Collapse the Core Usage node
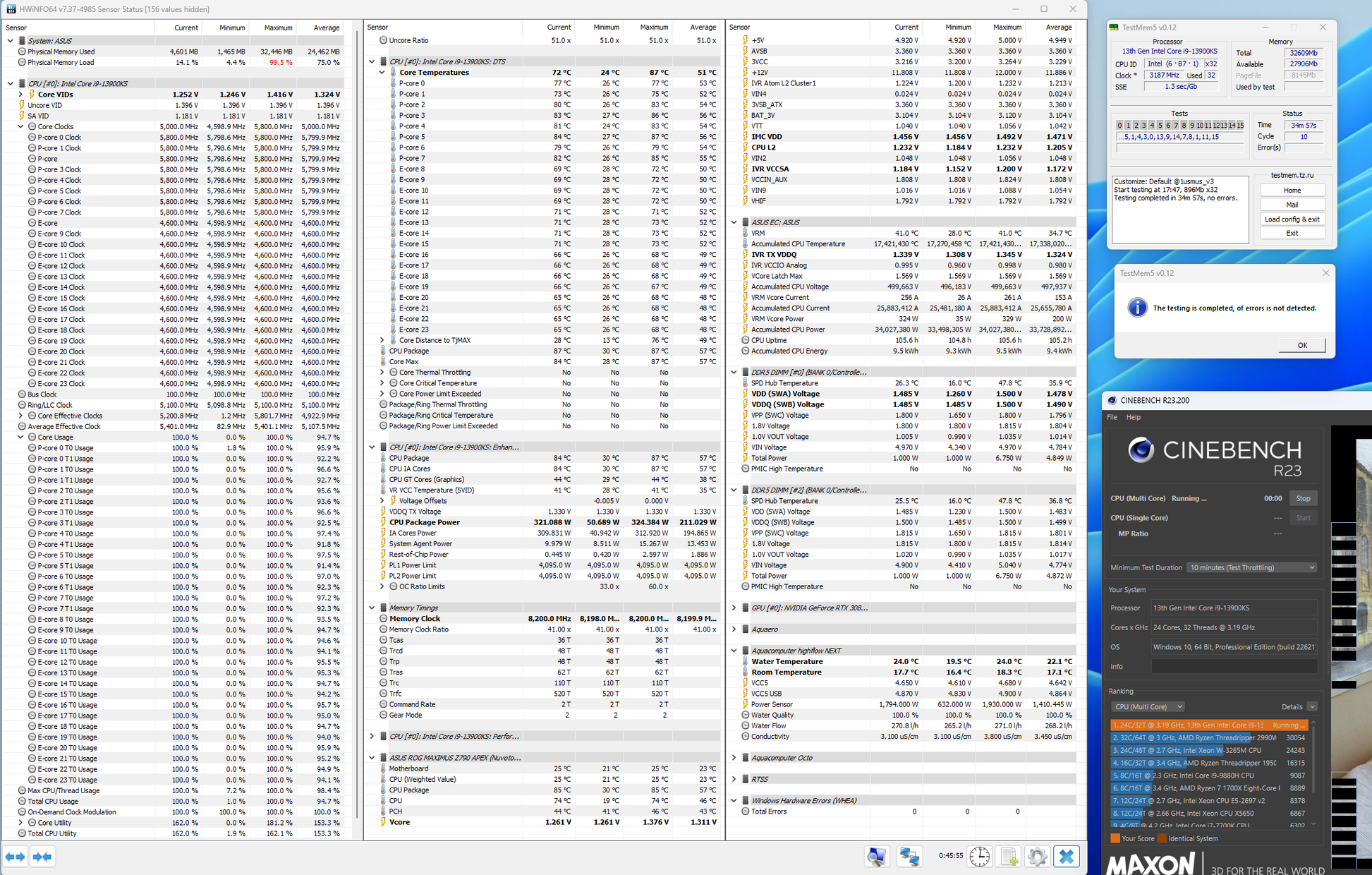 20,437
